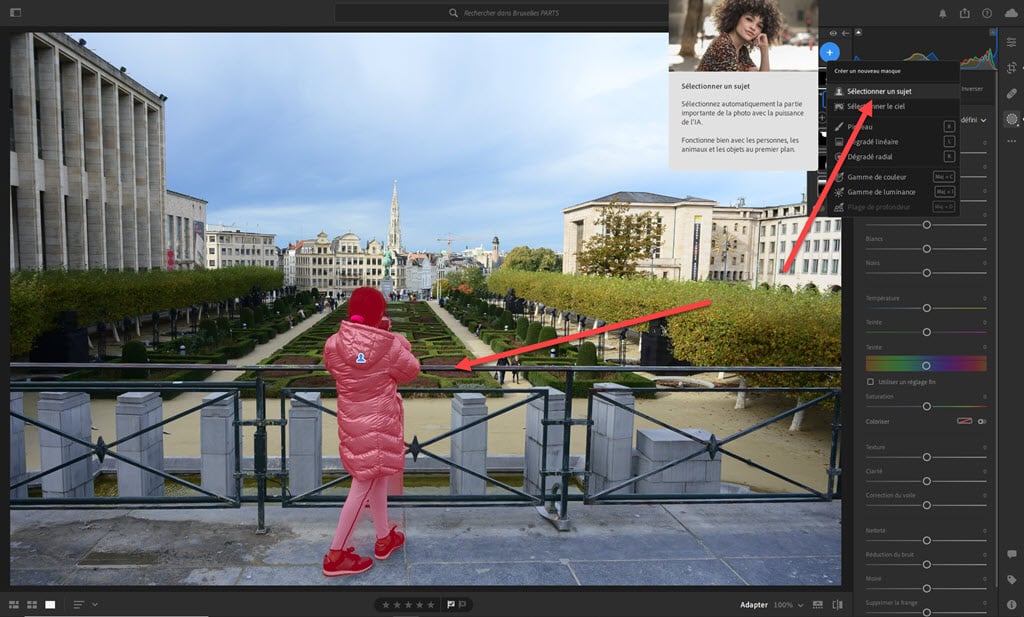Select the Pinceau brush mask option
This screenshot has height=617, width=1024.
(x=893, y=127)
